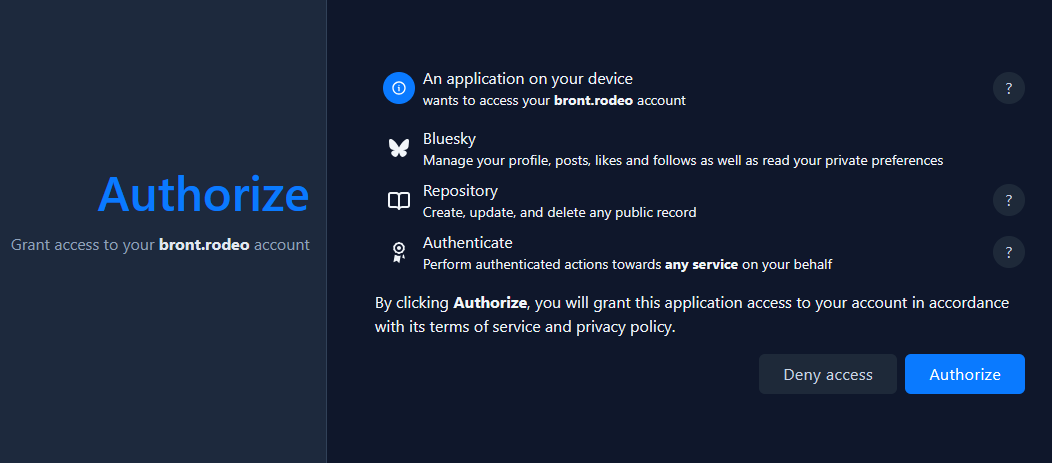Image resolution: width=1052 pixels, height=463 pixels.
Task: Select the 'An application on your device' title
Action: click(527, 79)
